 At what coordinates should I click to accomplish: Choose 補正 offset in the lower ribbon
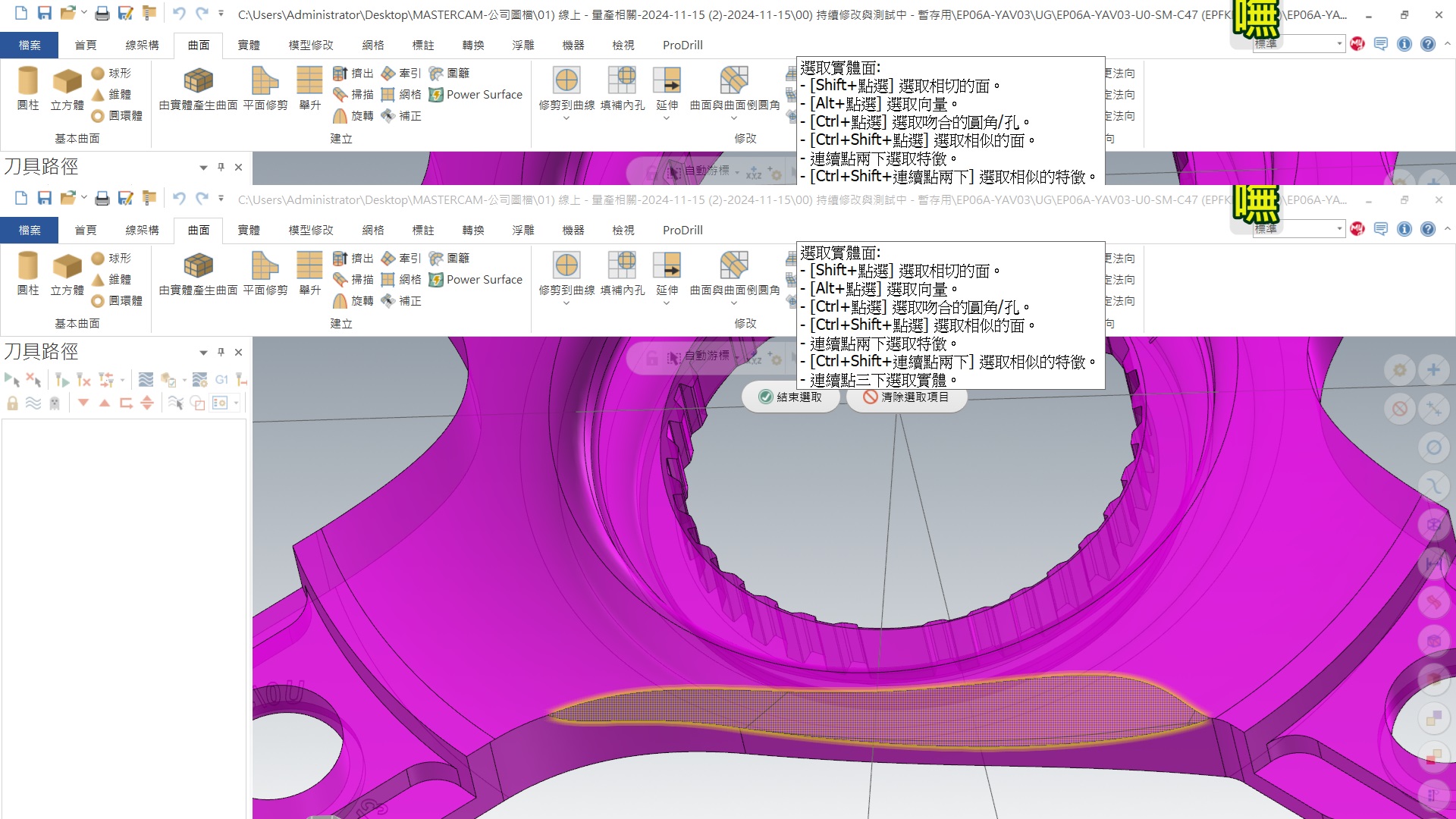401,301
